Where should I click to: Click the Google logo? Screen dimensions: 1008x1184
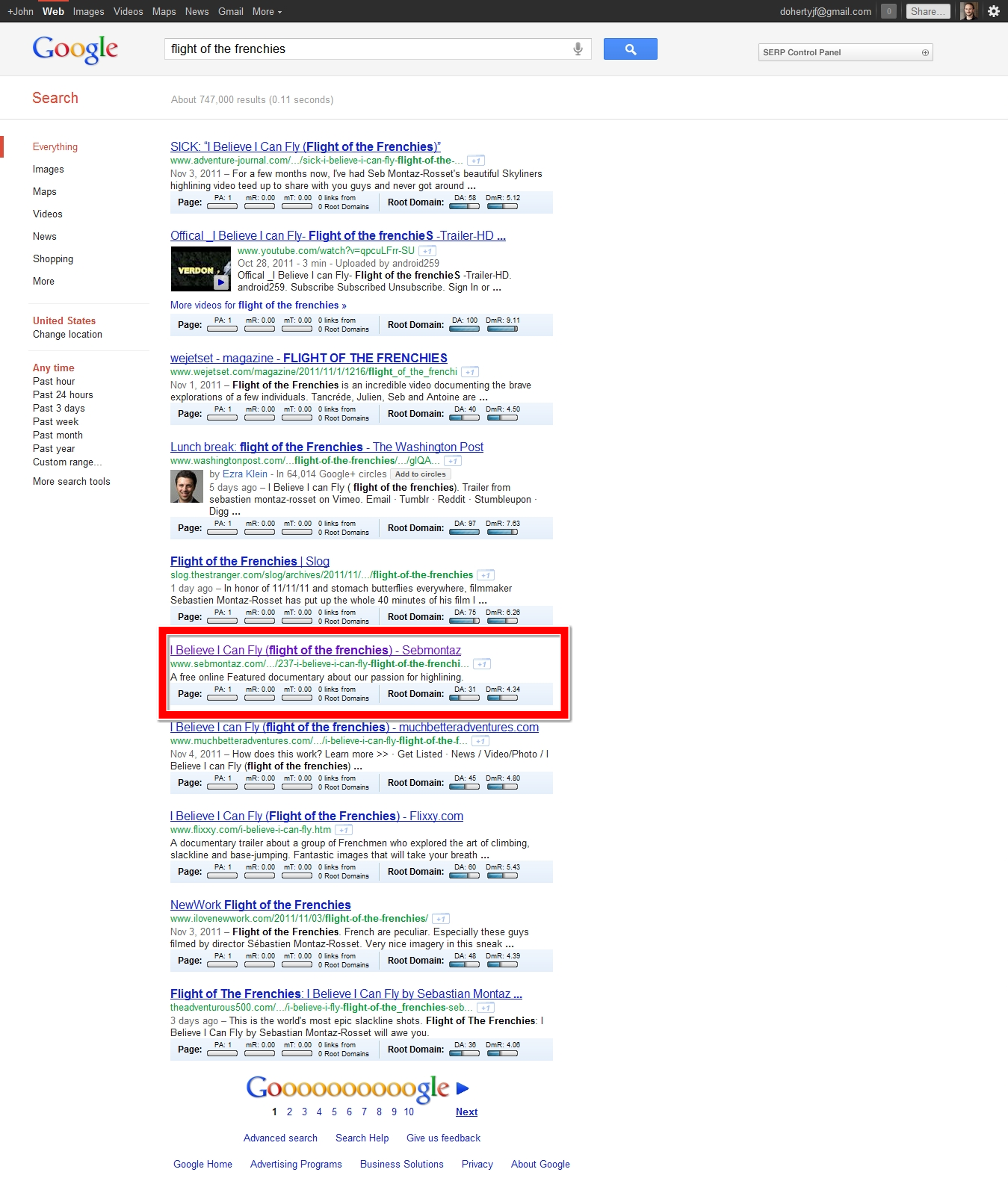tap(75, 49)
